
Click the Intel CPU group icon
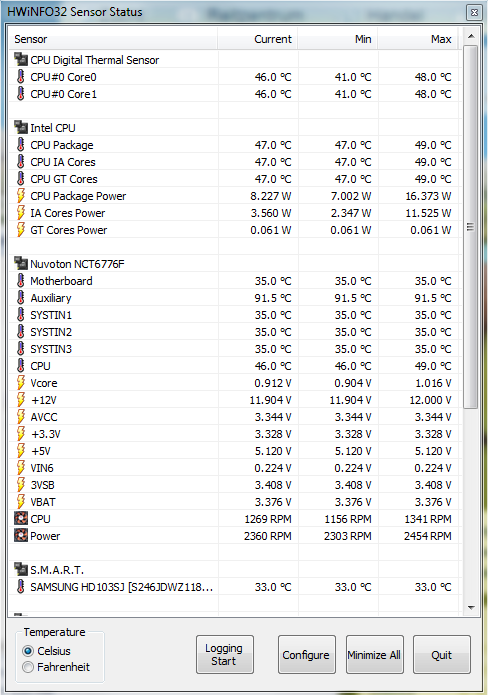(x=20, y=128)
